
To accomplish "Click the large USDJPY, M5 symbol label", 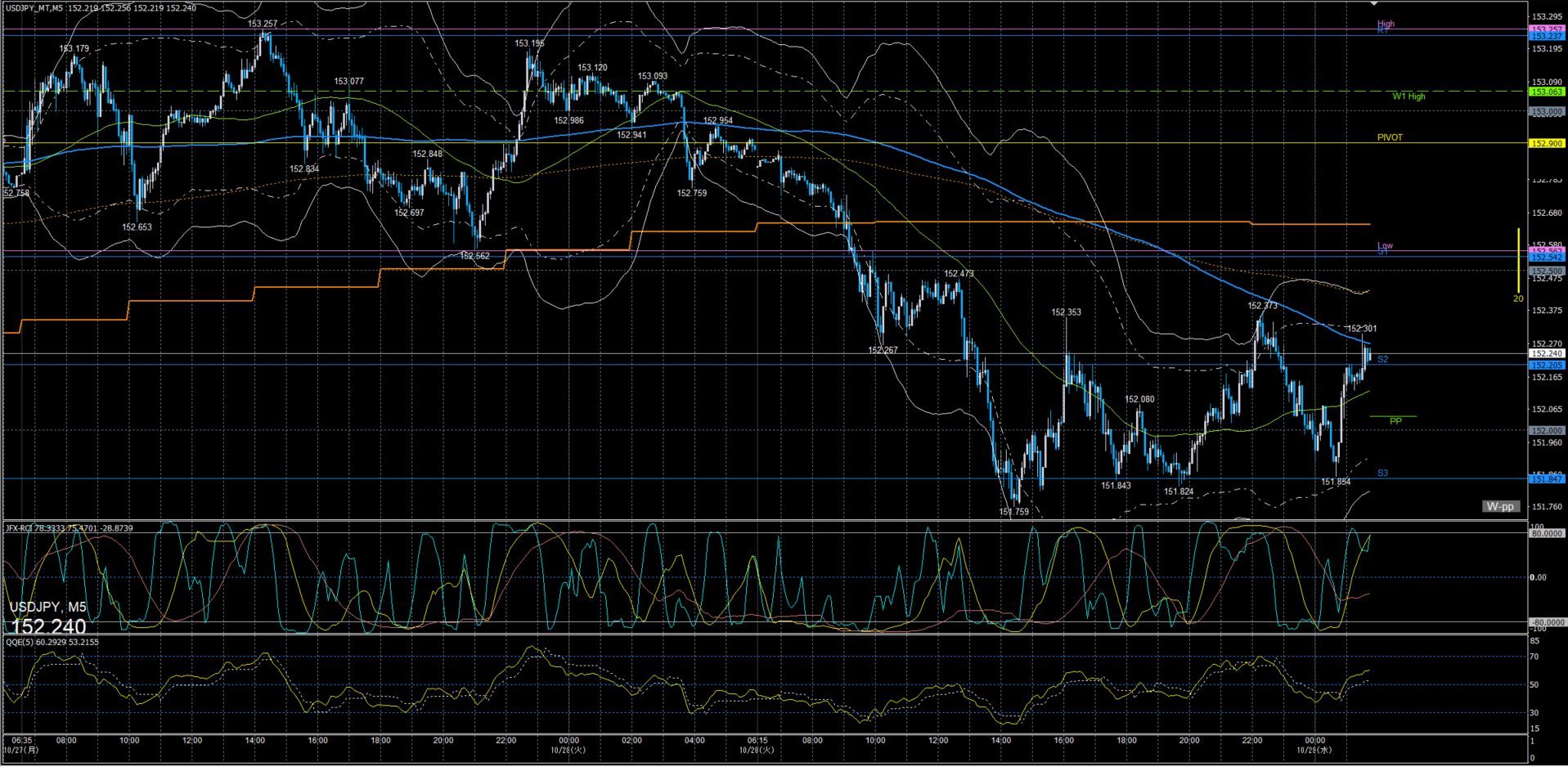I will coord(47,607).
